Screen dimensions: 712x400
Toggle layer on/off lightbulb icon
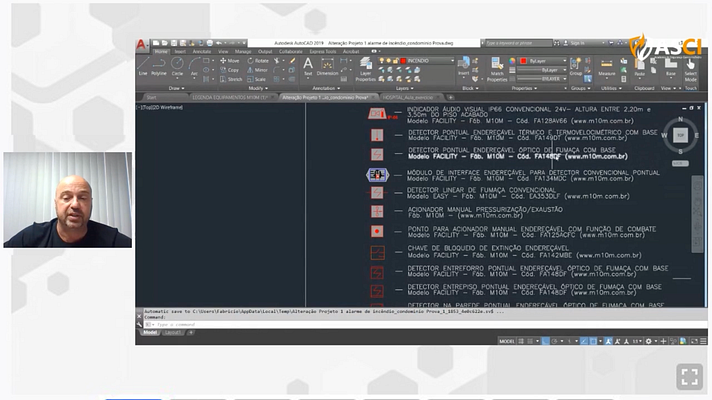(382, 61)
